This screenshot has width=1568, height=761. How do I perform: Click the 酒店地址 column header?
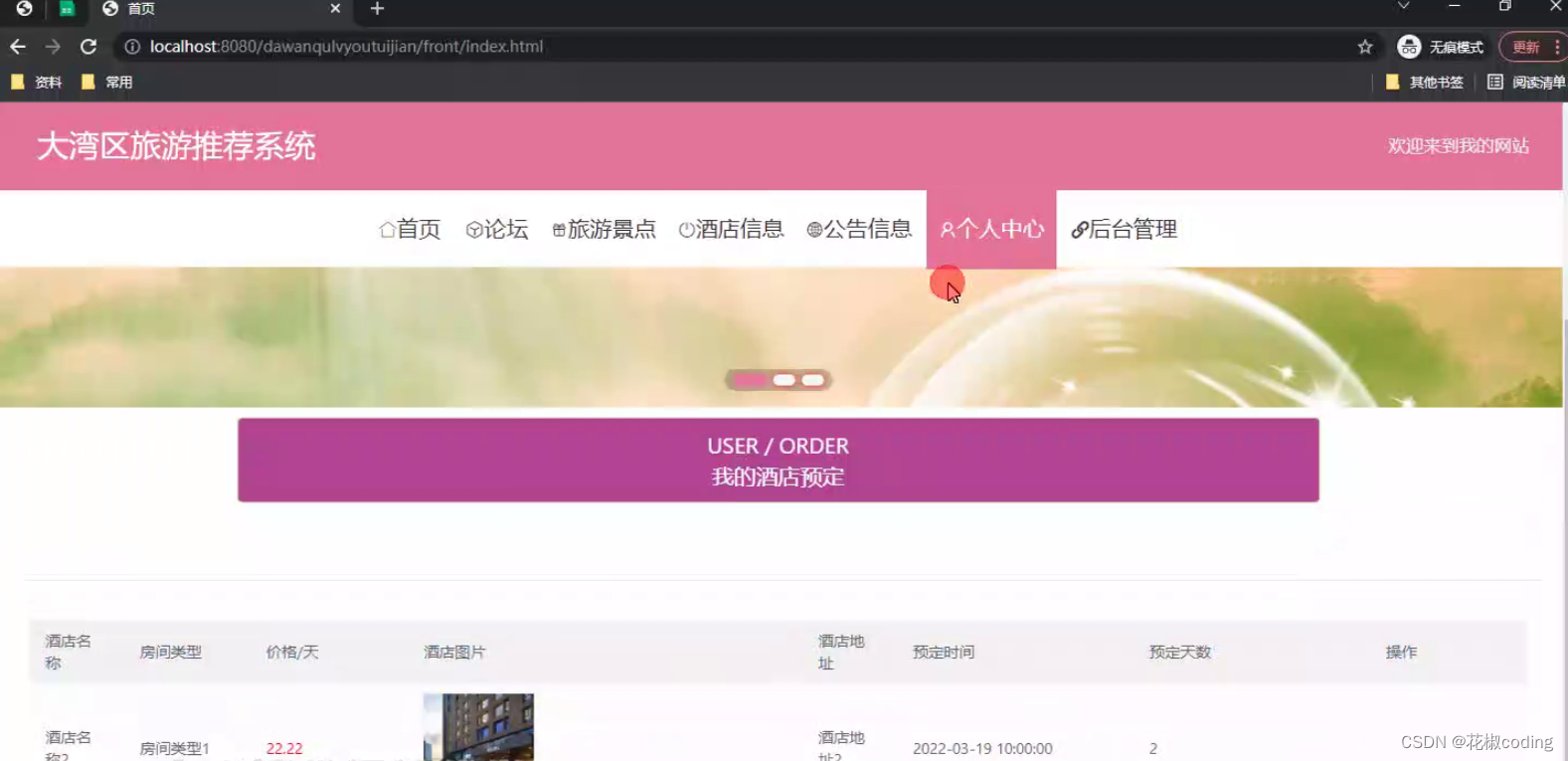(841, 652)
